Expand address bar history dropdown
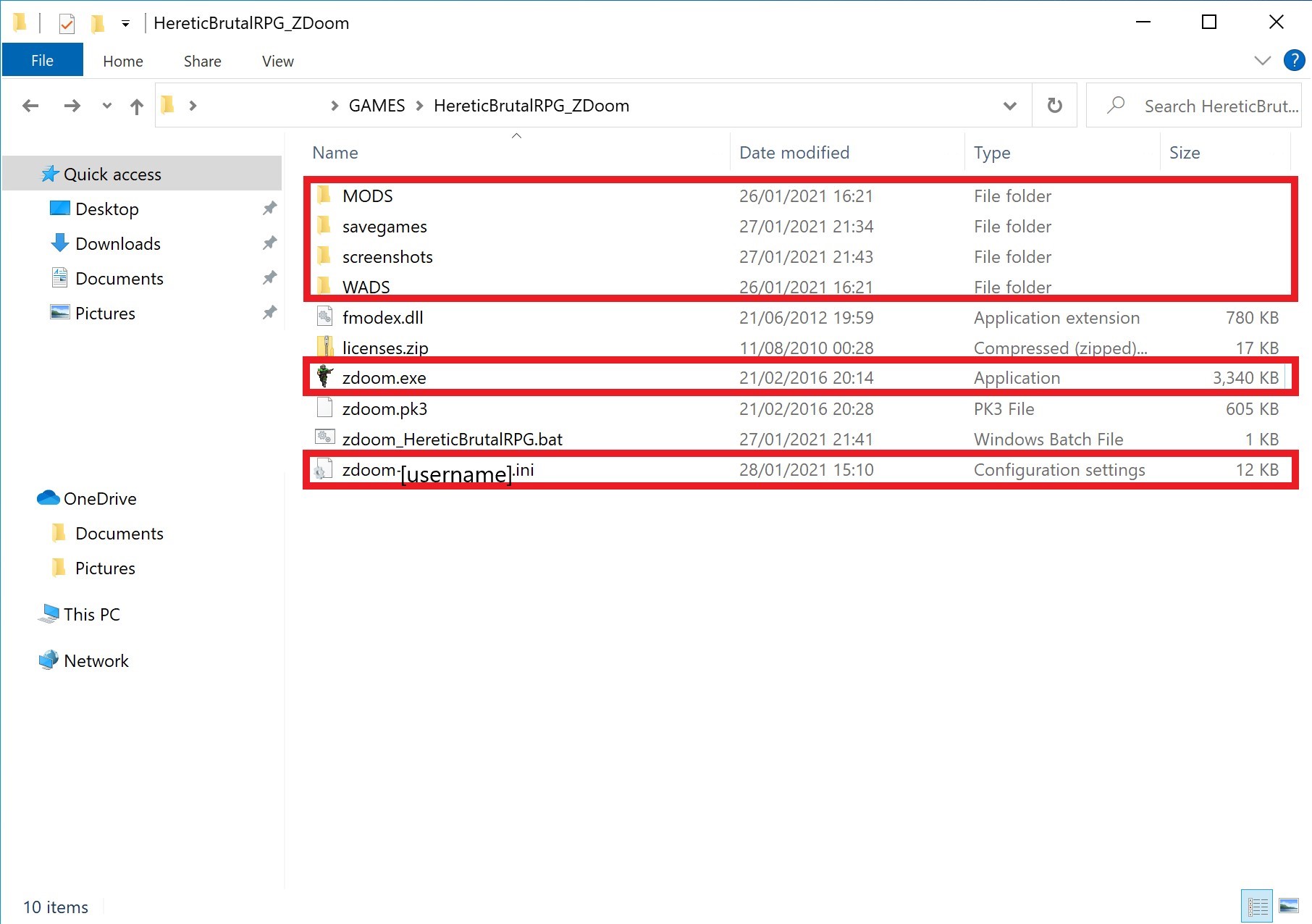The height and width of the screenshot is (924, 1312). pyautogui.click(x=1009, y=106)
